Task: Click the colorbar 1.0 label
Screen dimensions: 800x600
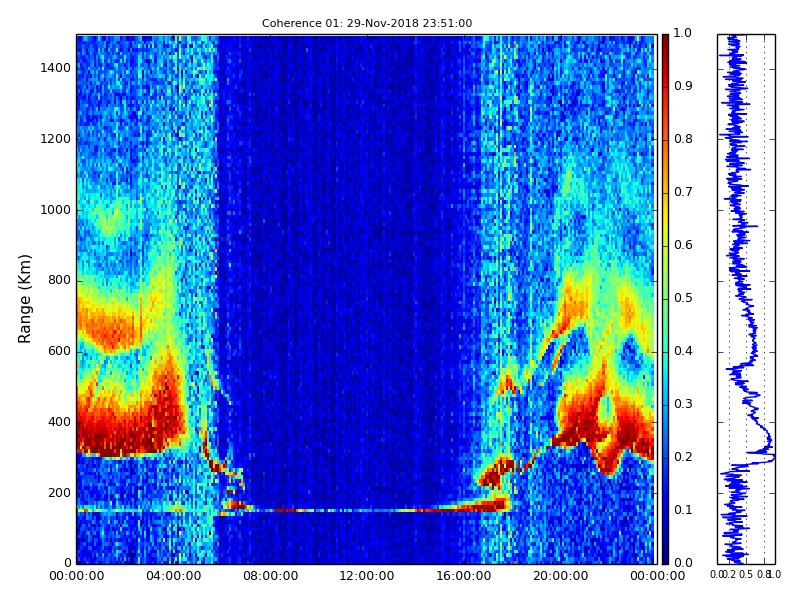Action: [683, 33]
